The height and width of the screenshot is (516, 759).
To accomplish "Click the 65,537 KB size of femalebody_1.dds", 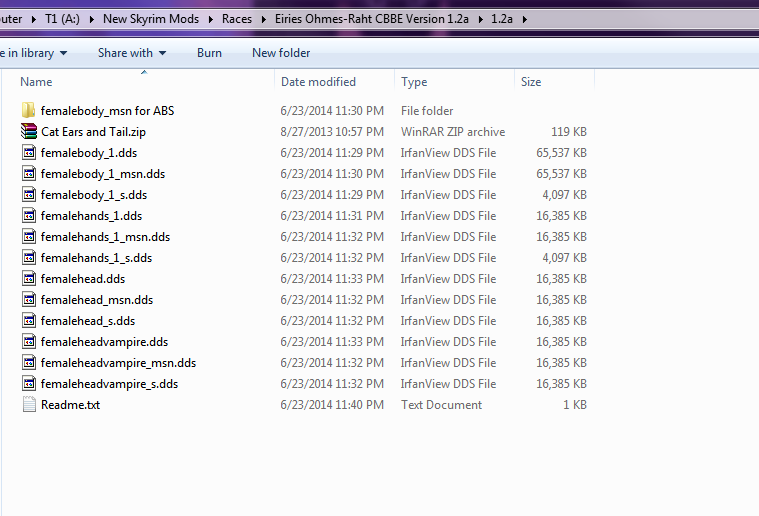I will tap(561, 153).
